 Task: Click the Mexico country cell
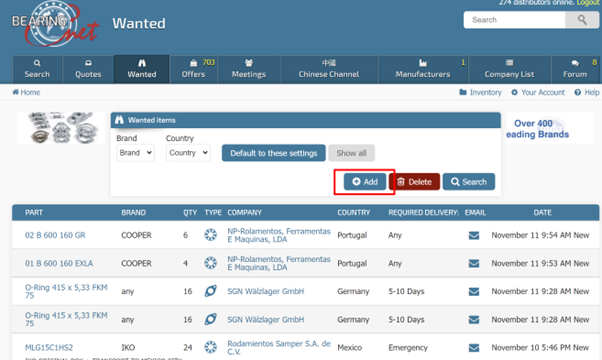(350, 348)
